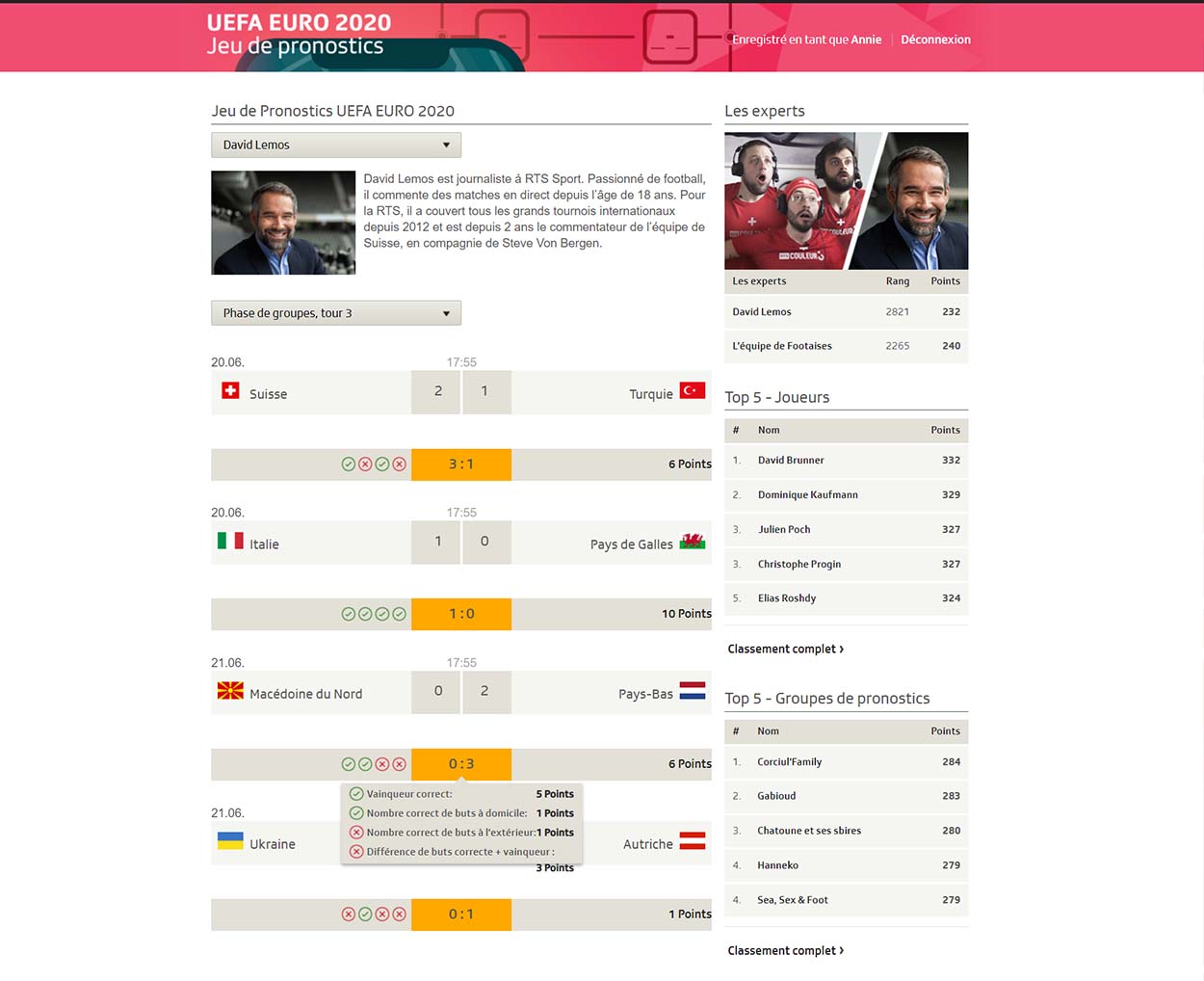Screen dimensions: 1204x981
Task: Click green check icon in Ukraine result row
Action: 365,915
